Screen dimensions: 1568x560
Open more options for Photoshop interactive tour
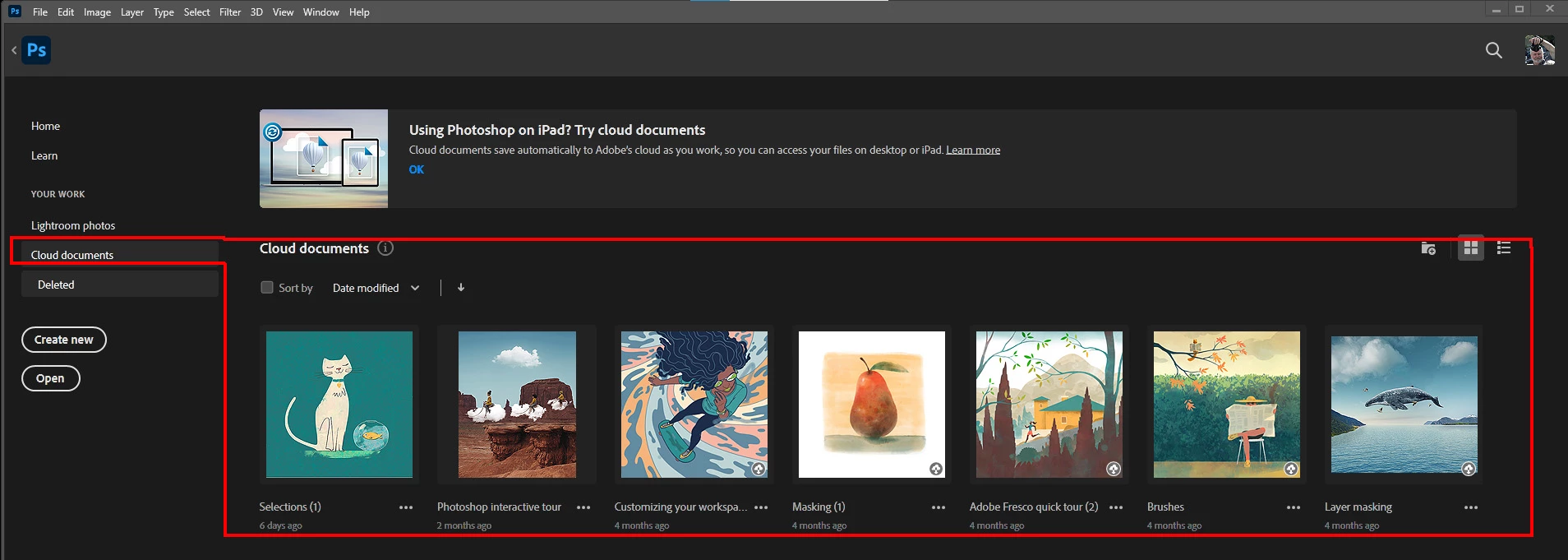tap(583, 507)
